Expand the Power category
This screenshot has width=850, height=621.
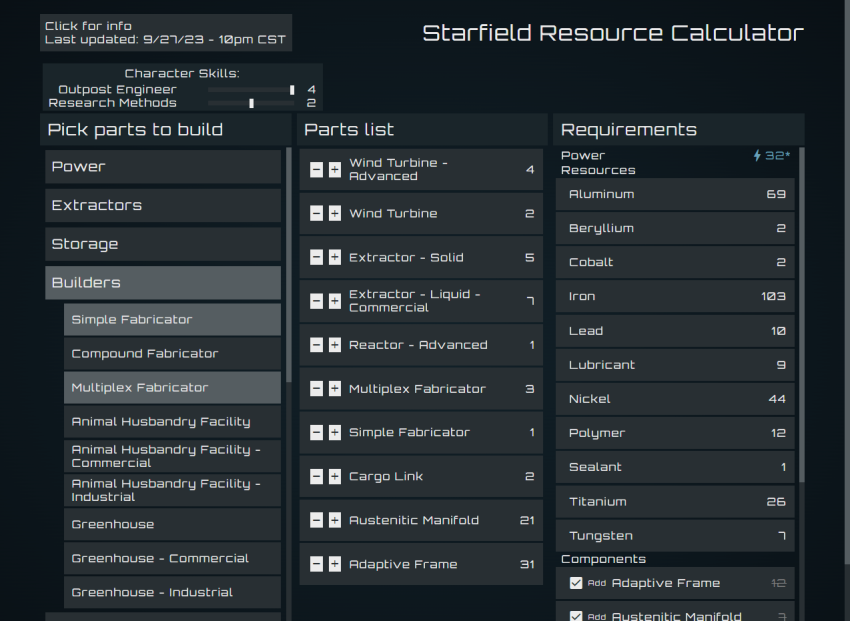162,167
